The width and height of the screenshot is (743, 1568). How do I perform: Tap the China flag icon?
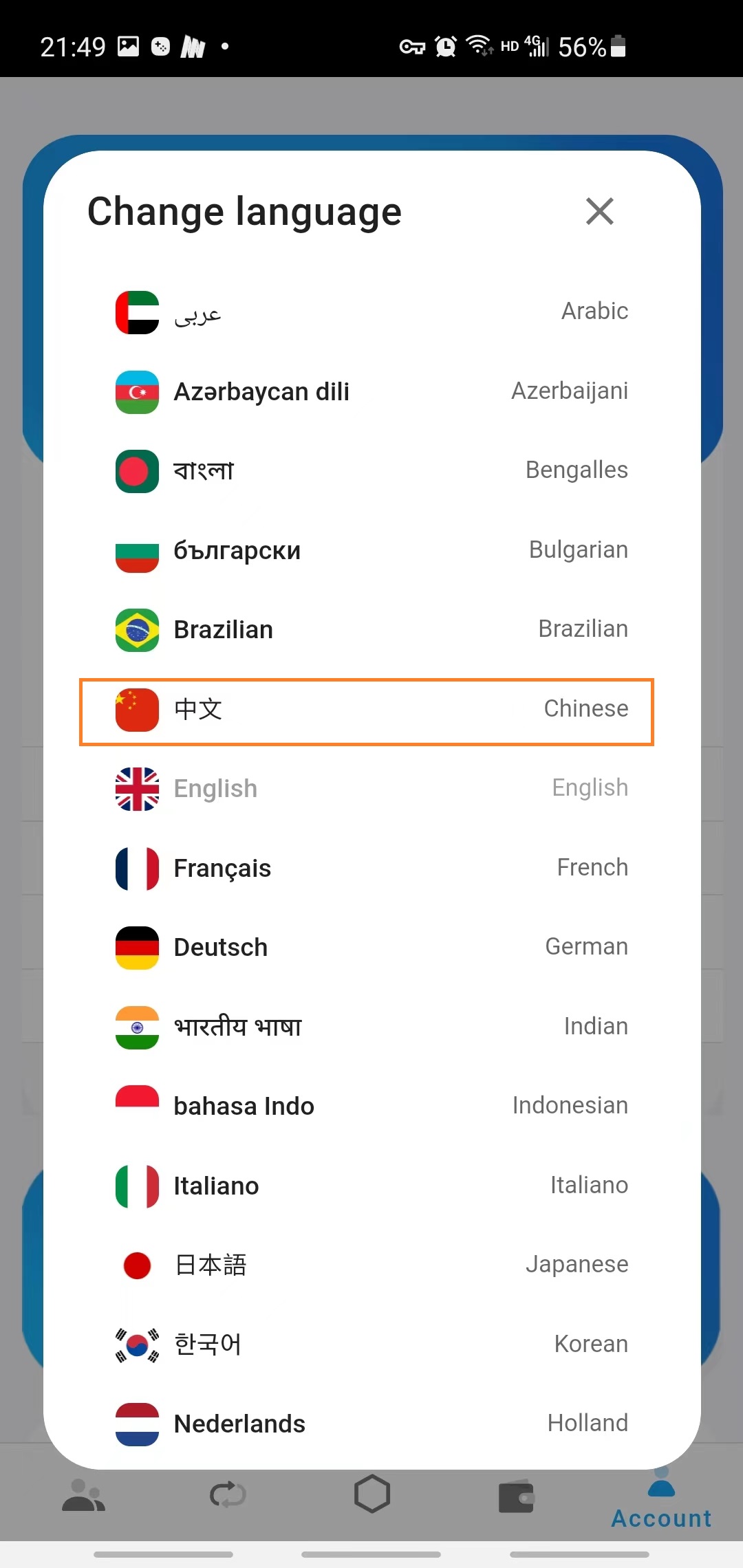click(137, 710)
